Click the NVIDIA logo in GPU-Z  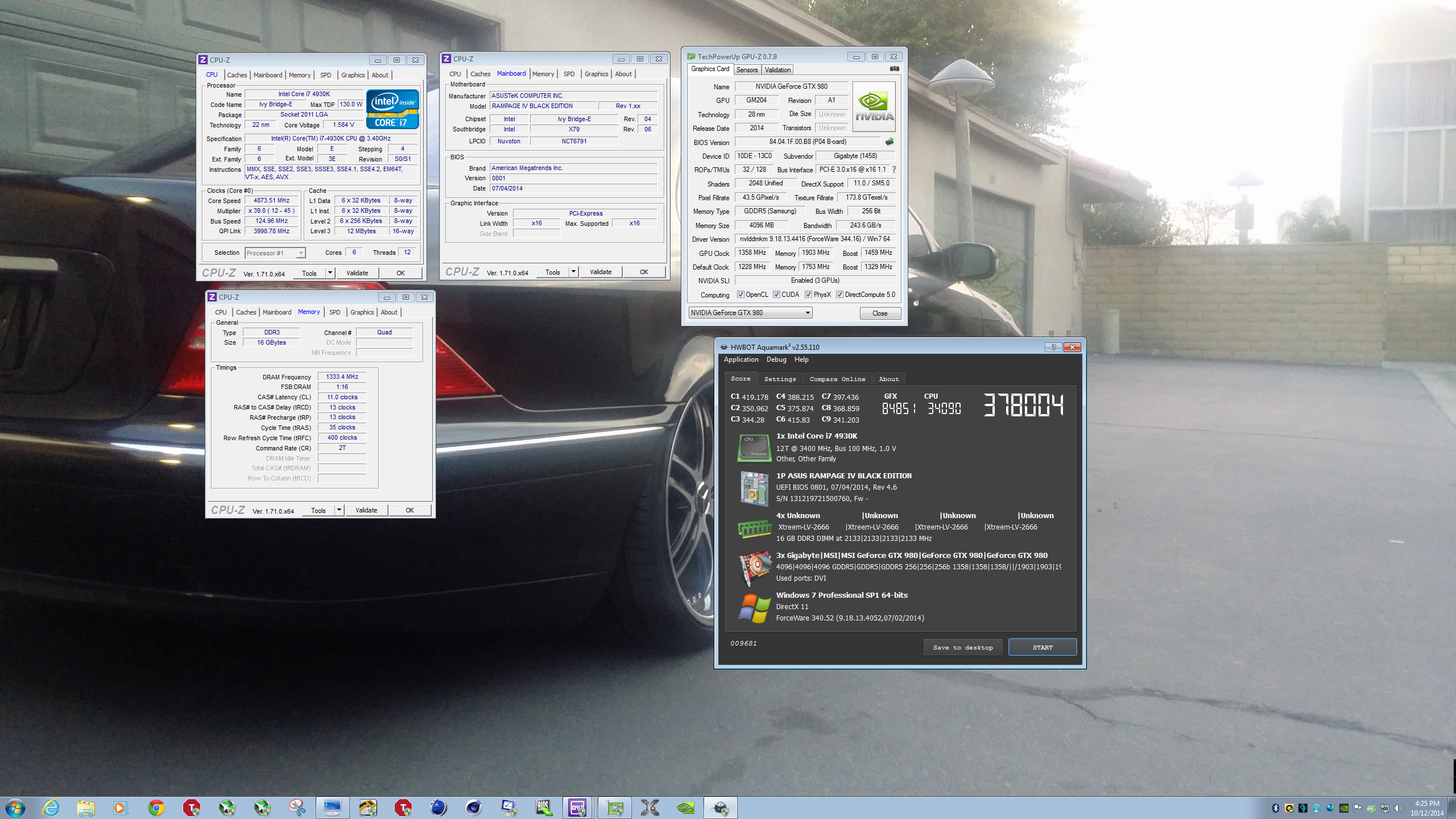pyautogui.click(x=874, y=107)
